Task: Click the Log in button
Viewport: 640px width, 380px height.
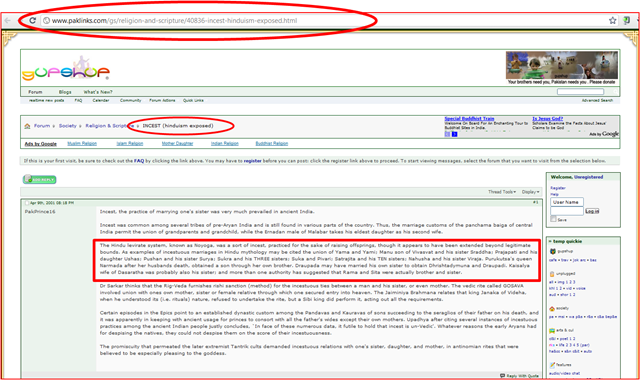Action: point(592,211)
